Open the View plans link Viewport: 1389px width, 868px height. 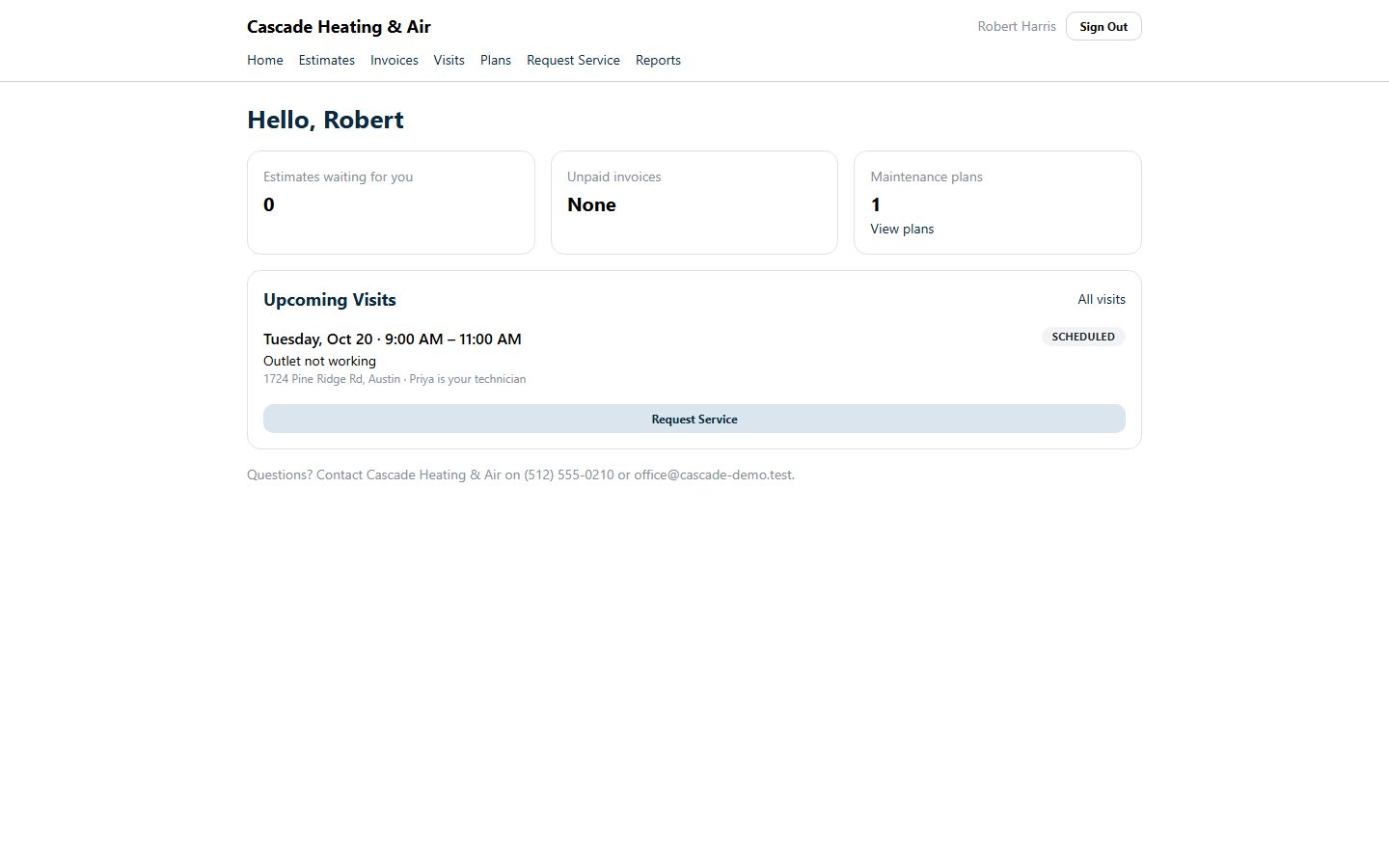pos(902,229)
